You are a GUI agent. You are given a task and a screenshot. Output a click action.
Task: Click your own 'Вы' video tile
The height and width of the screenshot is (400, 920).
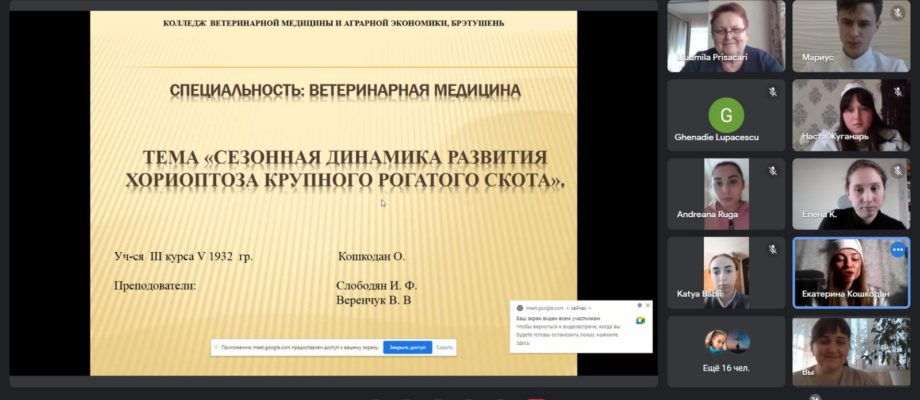click(x=851, y=351)
